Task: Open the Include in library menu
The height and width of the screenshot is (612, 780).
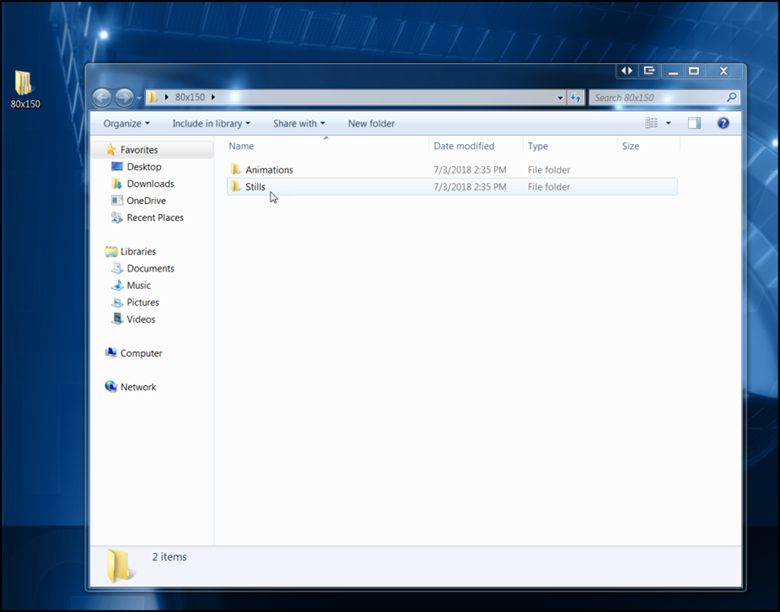Action: (x=211, y=123)
